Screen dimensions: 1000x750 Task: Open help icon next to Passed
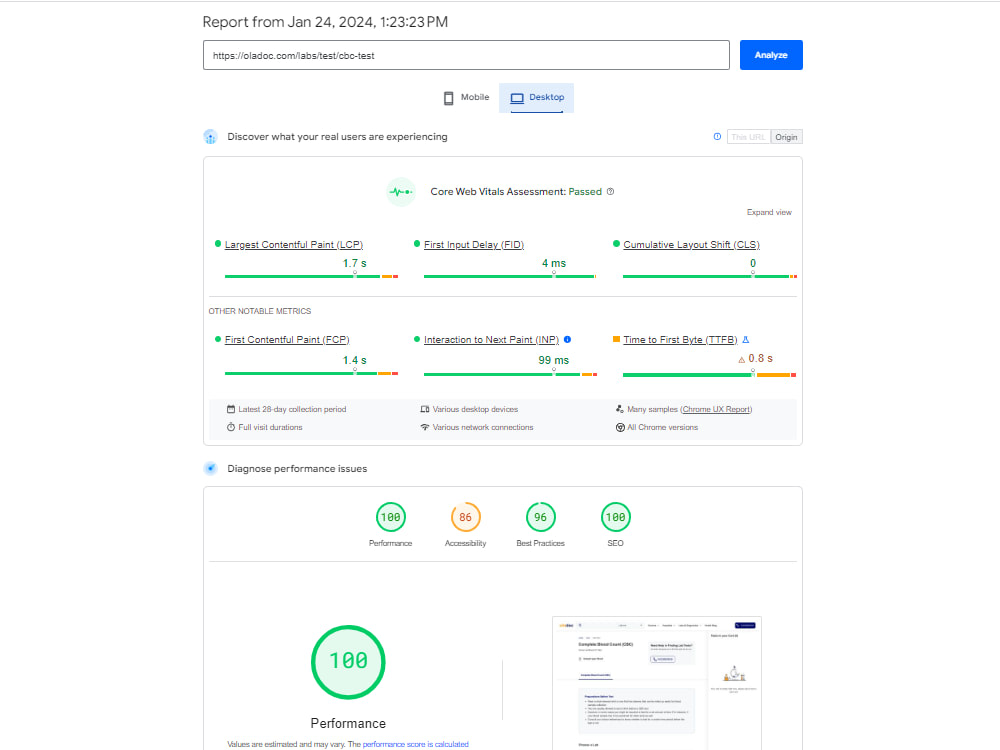[610, 191]
